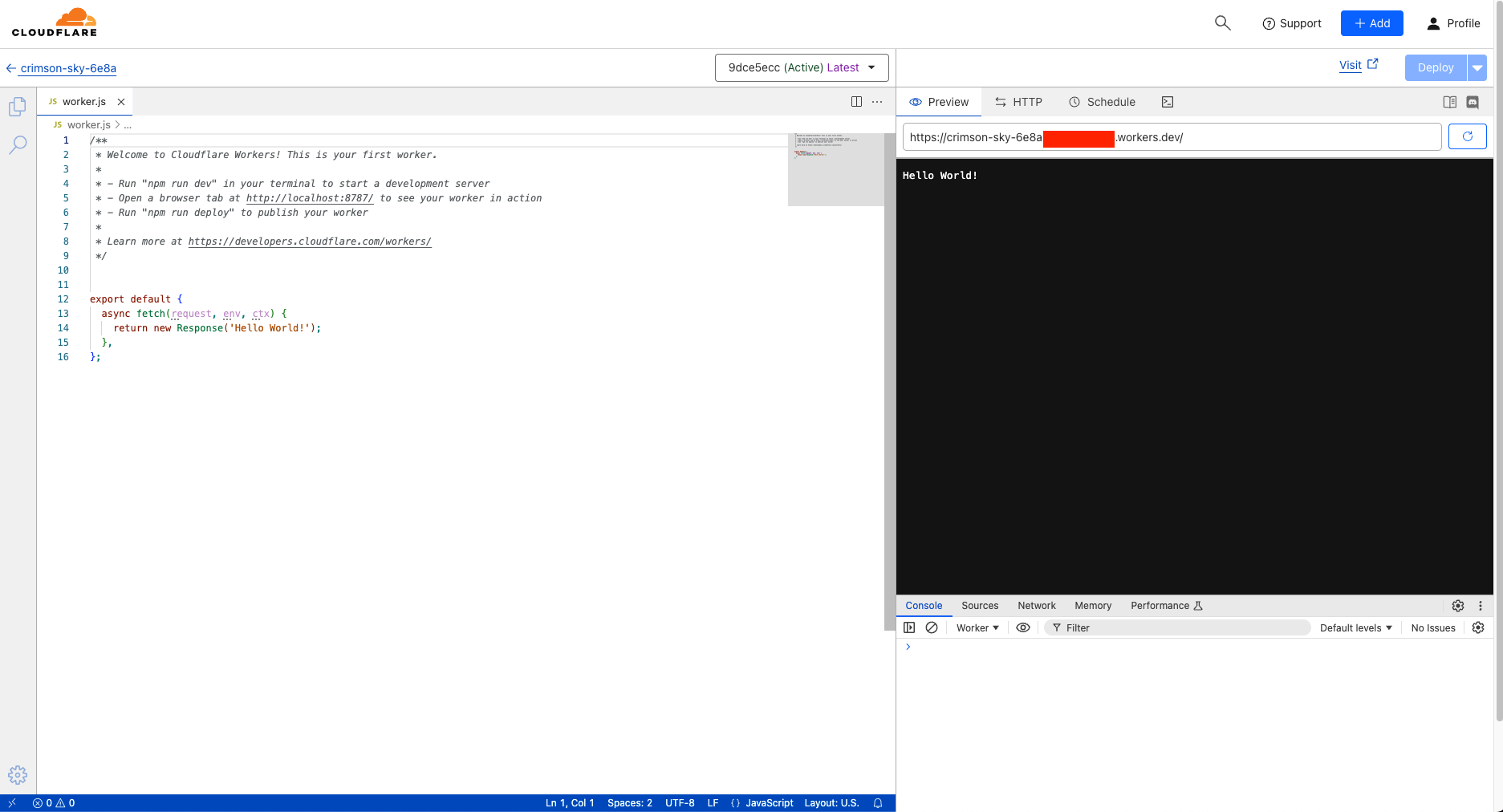Open the Profile menu
The width and height of the screenshot is (1503, 812).
[x=1453, y=23]
